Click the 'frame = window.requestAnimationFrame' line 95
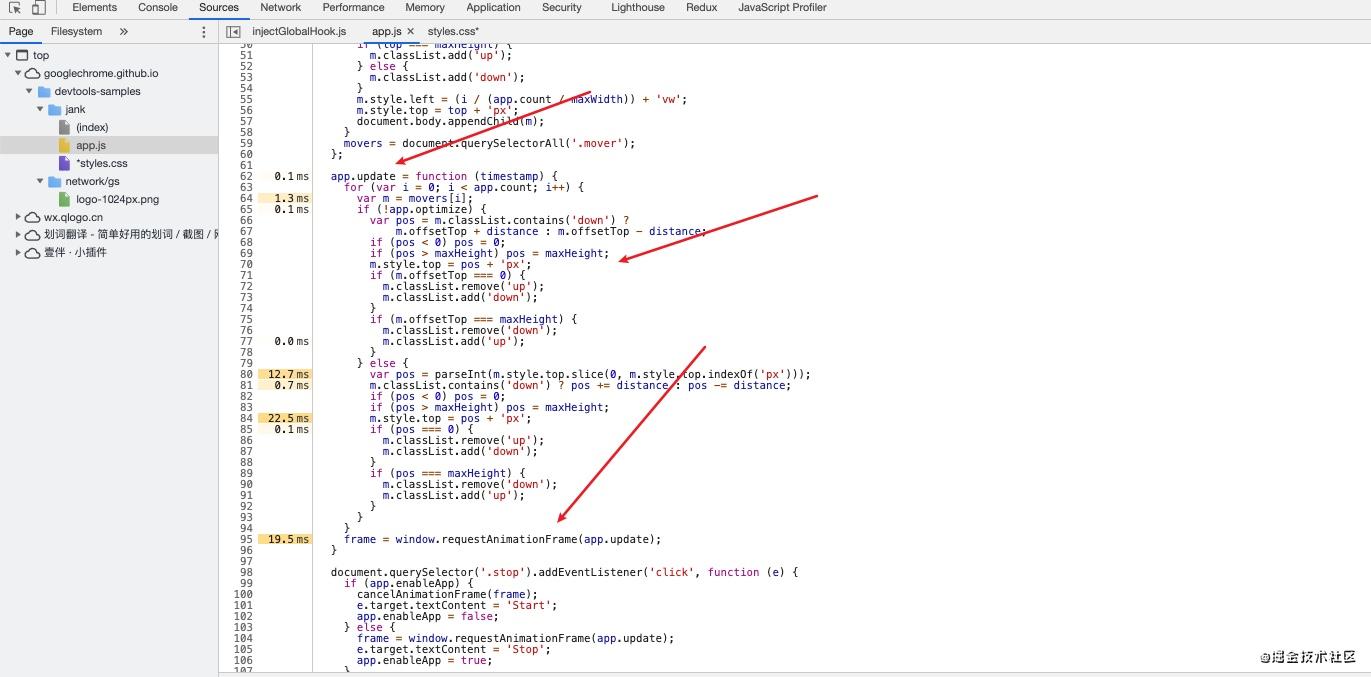Viewport: 1371px width, 677px height. click(x=503, y=540)
